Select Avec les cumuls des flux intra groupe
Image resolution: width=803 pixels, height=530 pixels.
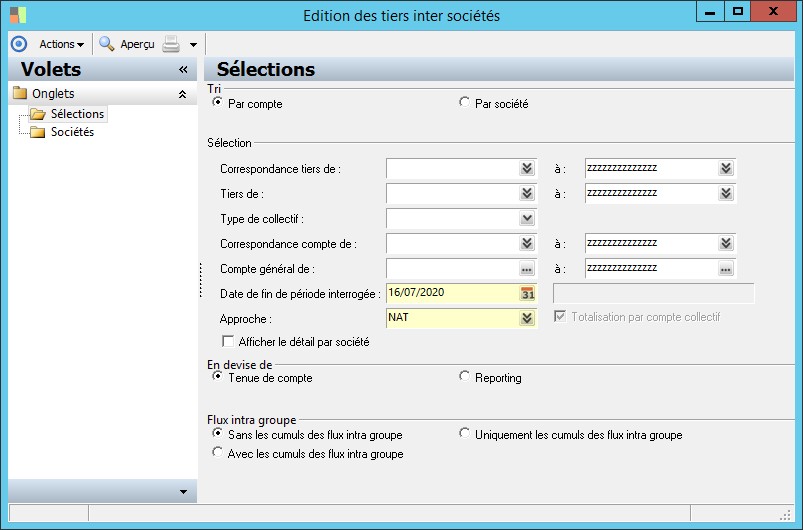(x=218, y=453)
